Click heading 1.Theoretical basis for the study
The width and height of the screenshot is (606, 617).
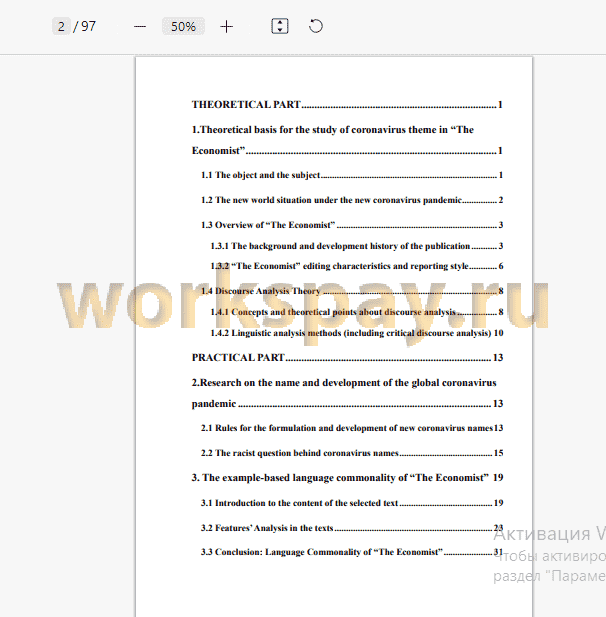[x=333, y=130]
